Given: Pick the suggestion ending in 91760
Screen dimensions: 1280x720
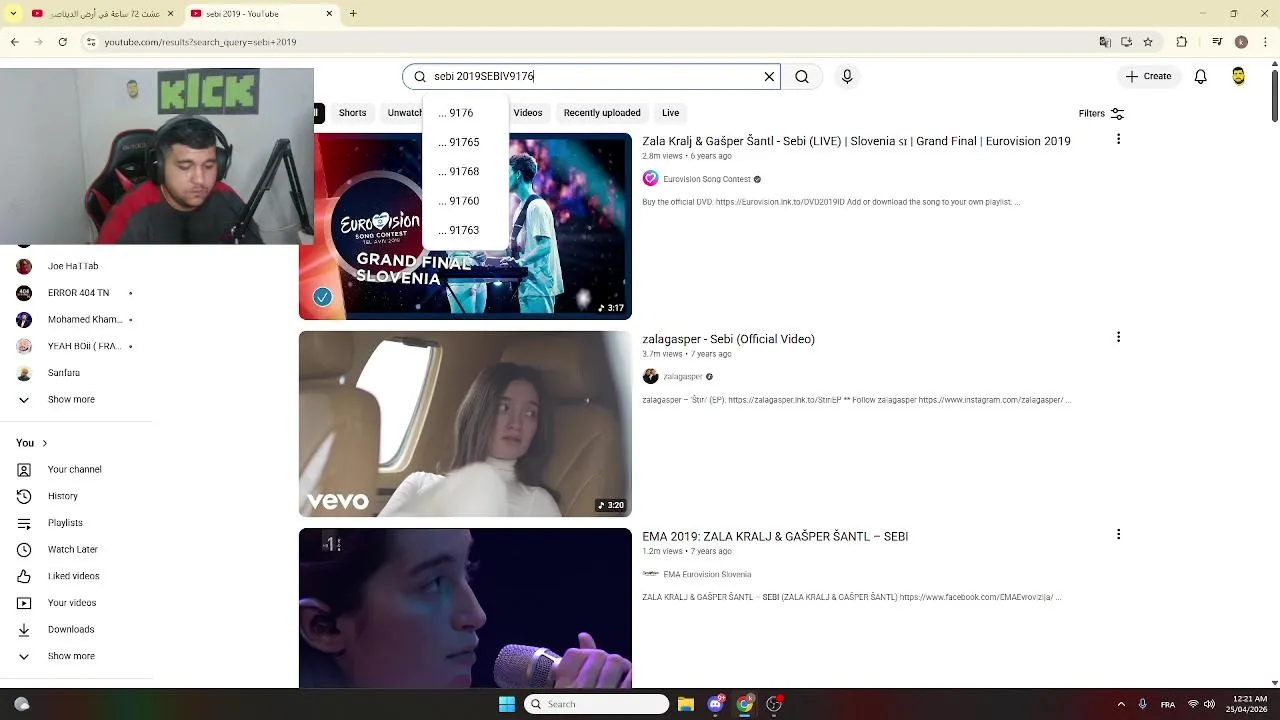Looking at the screenshot, I should pyautogui.click(x=465, y=201).
